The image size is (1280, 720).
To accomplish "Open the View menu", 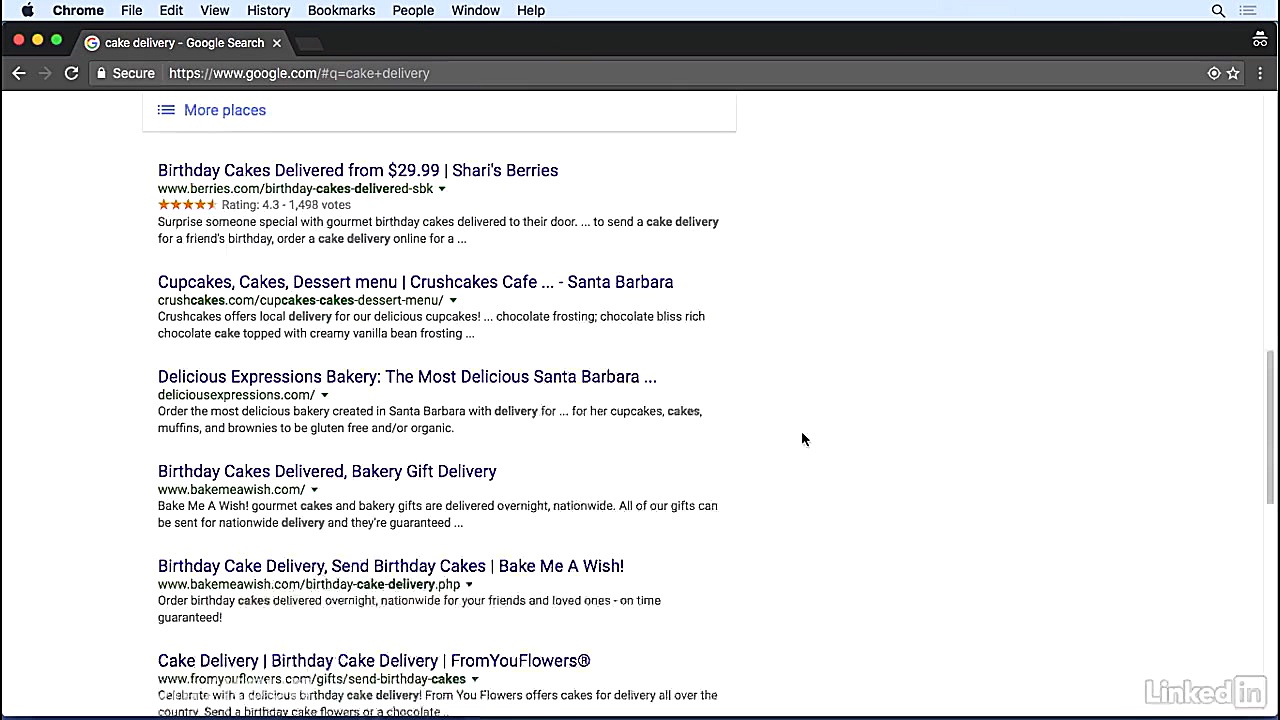I will click(x=214, y=10).
